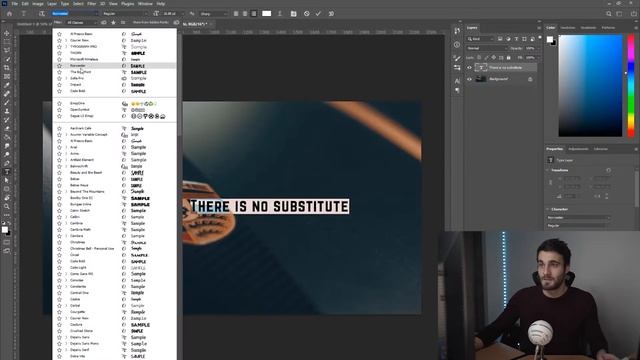Star the Comic Sans MS font
640x360 pixels.
pyautogui.click(x=59, y=274)
